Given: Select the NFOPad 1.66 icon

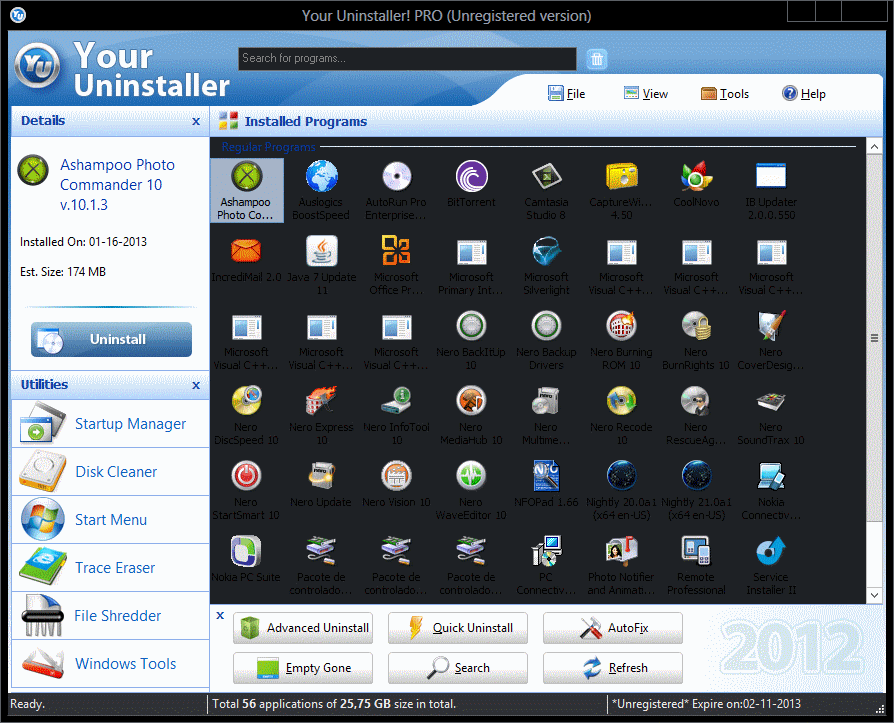Looking at the screenshot, I should click(x=546, y=477).
